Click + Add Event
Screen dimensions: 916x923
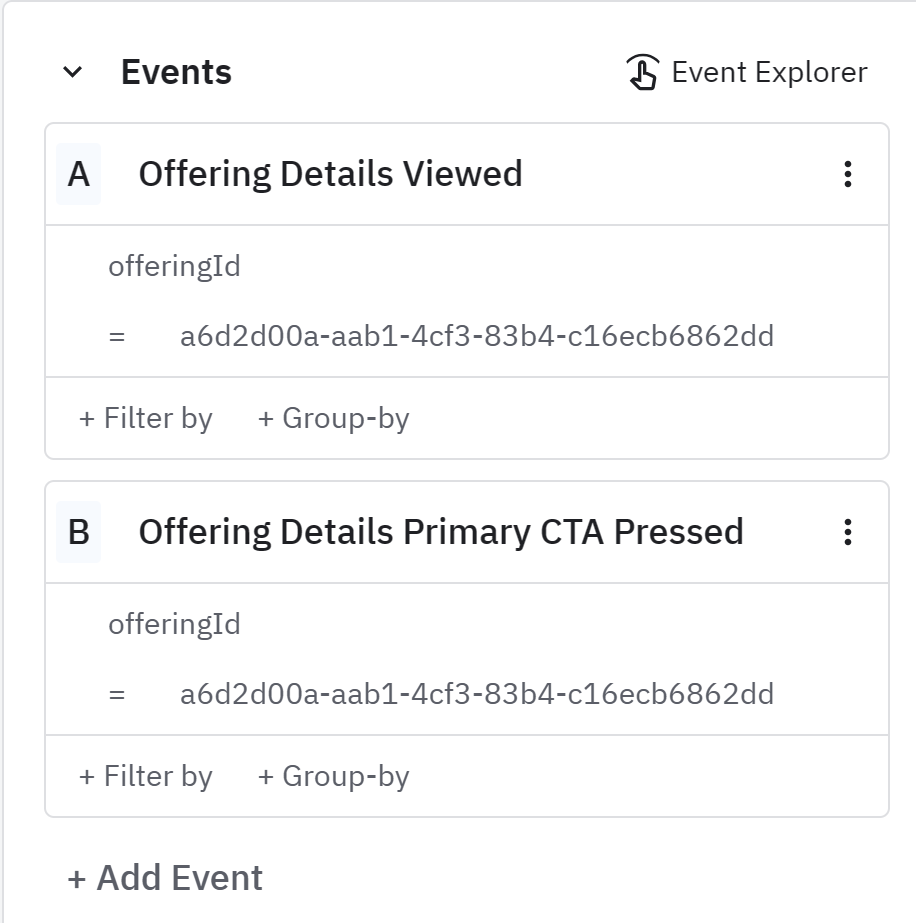pos(165,878)
